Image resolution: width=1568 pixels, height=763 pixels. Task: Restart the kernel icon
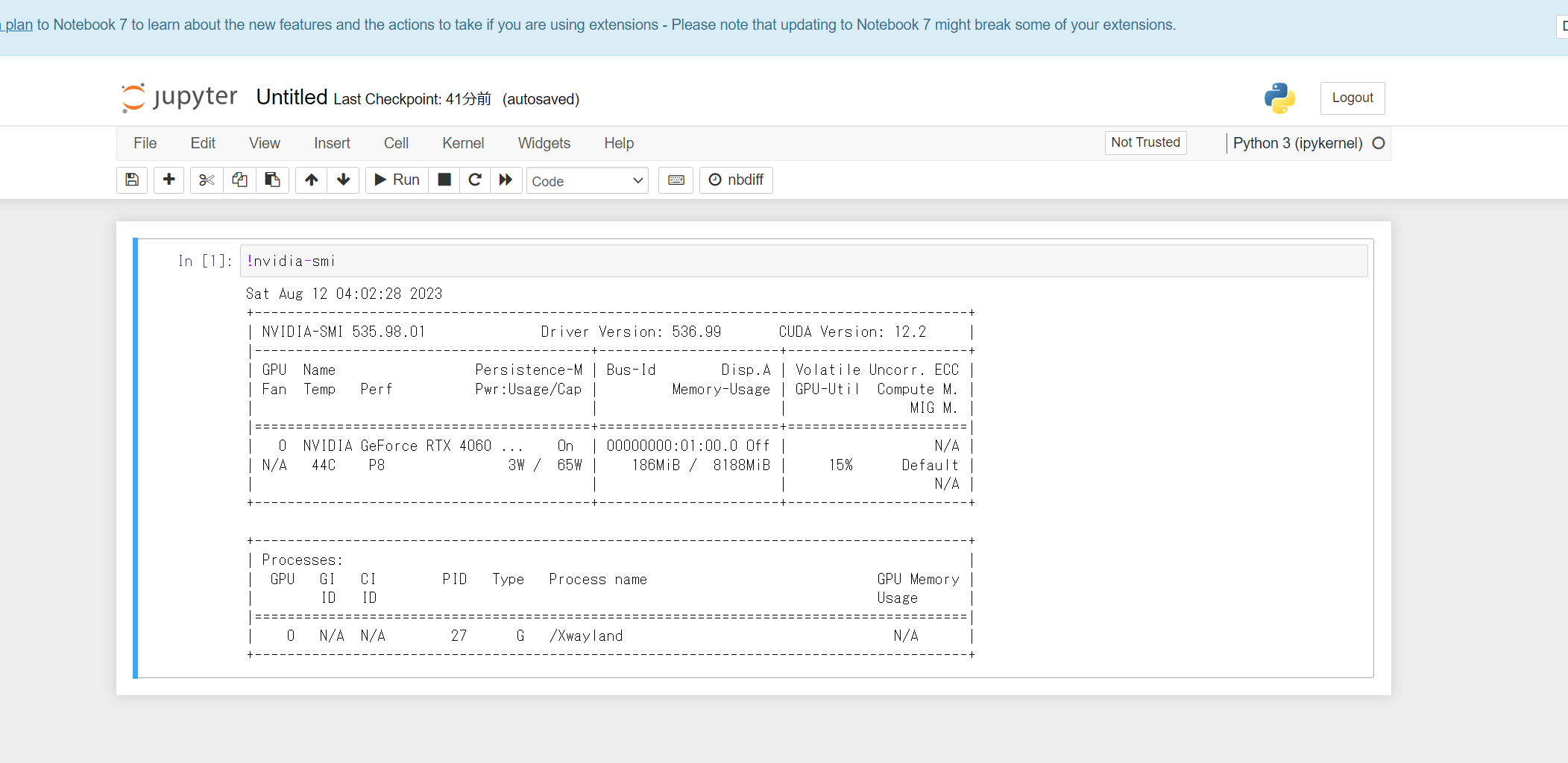pos(475,180)
